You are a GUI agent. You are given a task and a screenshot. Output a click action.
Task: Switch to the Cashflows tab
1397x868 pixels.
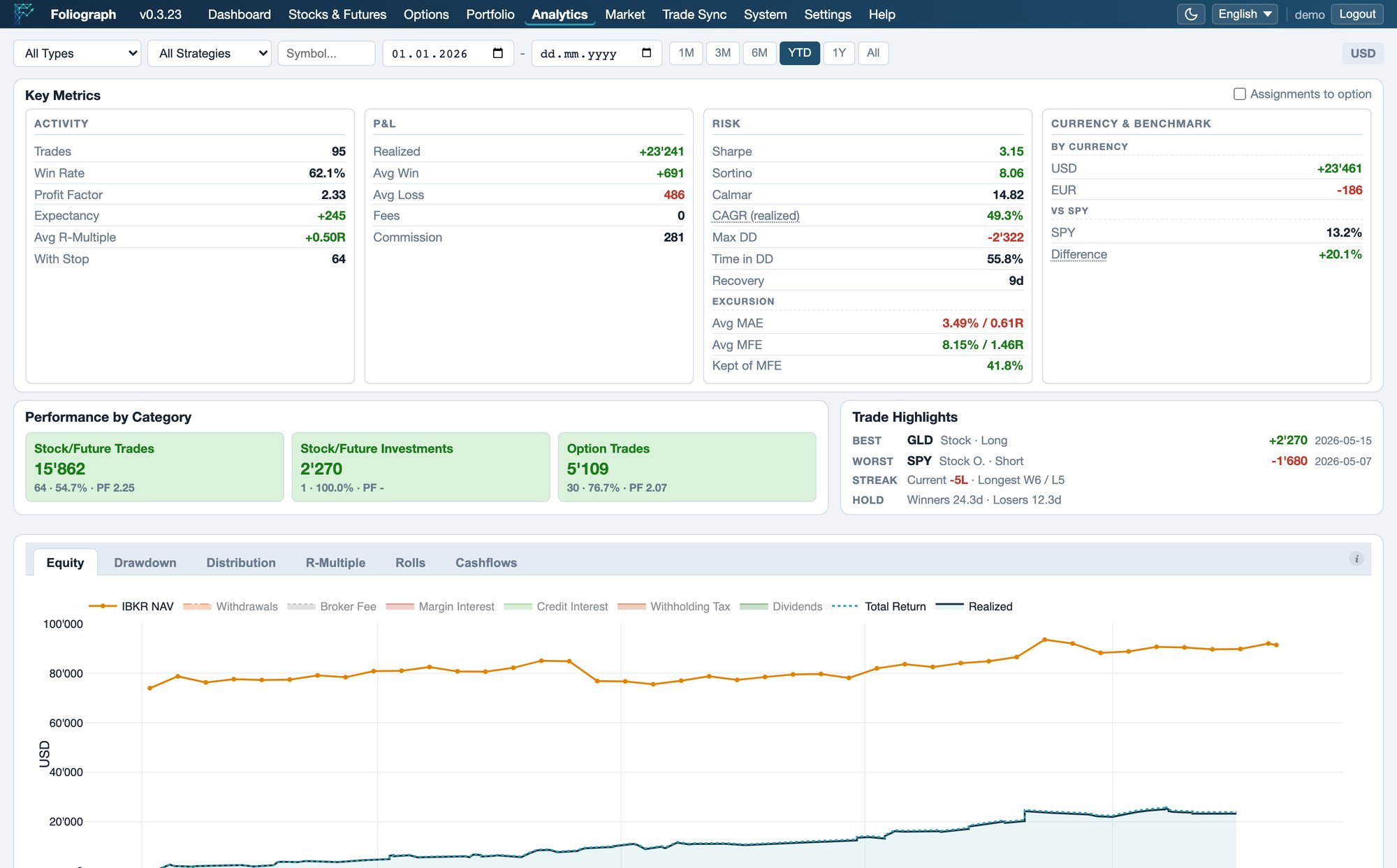(486, 562)
